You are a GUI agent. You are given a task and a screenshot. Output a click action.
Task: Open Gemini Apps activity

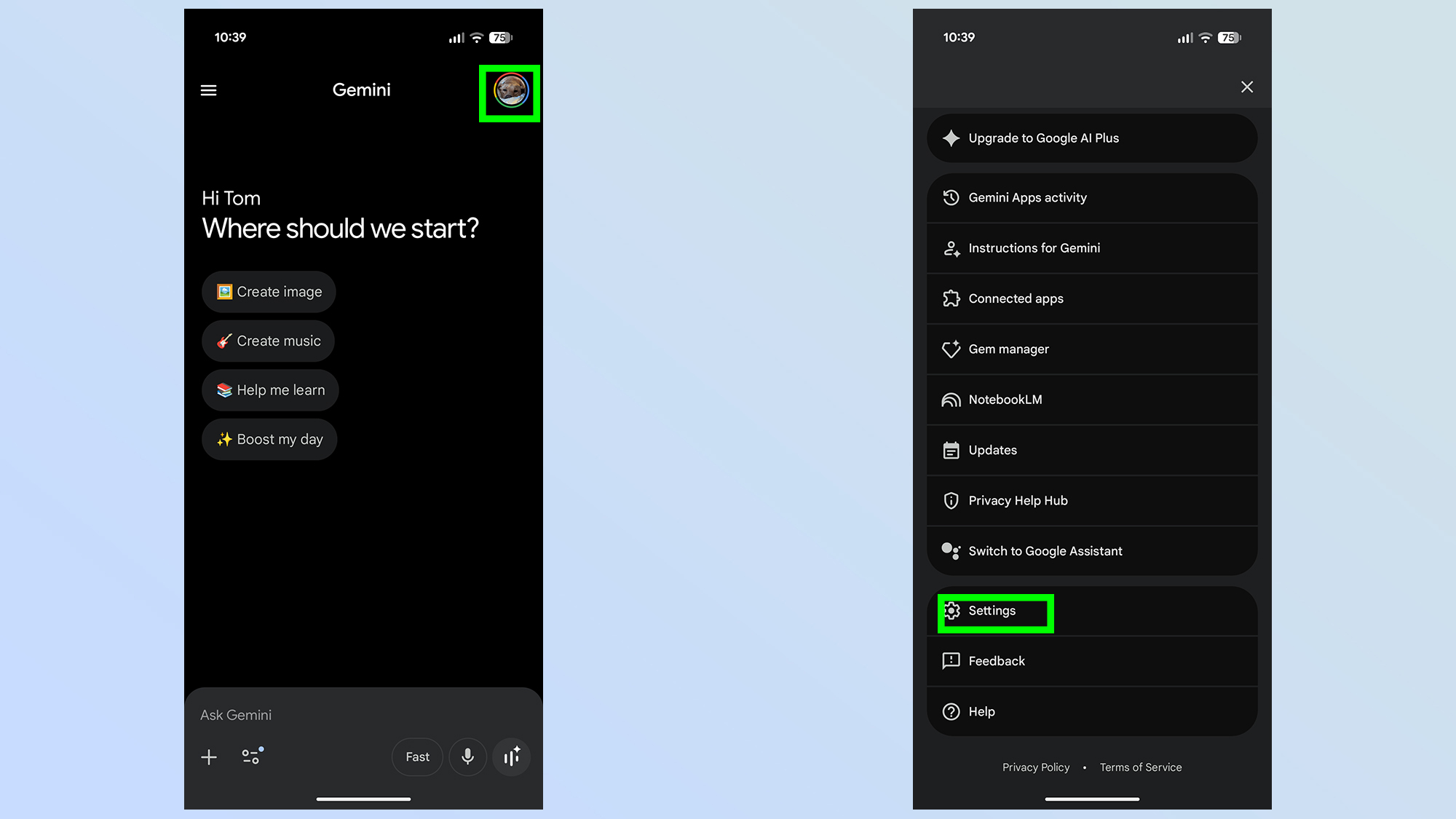(x=1091, y=198)
